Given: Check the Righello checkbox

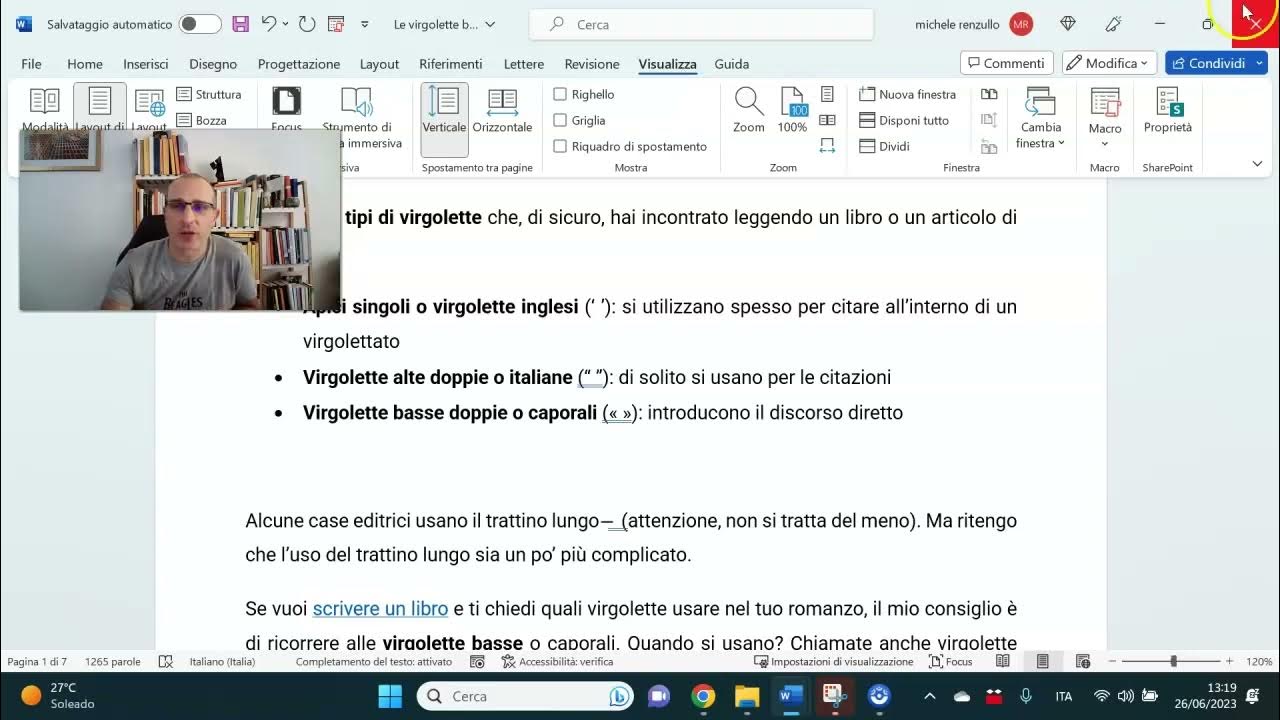Looking at the screenshot, I should pyautogui.click(x=560, y=94).
